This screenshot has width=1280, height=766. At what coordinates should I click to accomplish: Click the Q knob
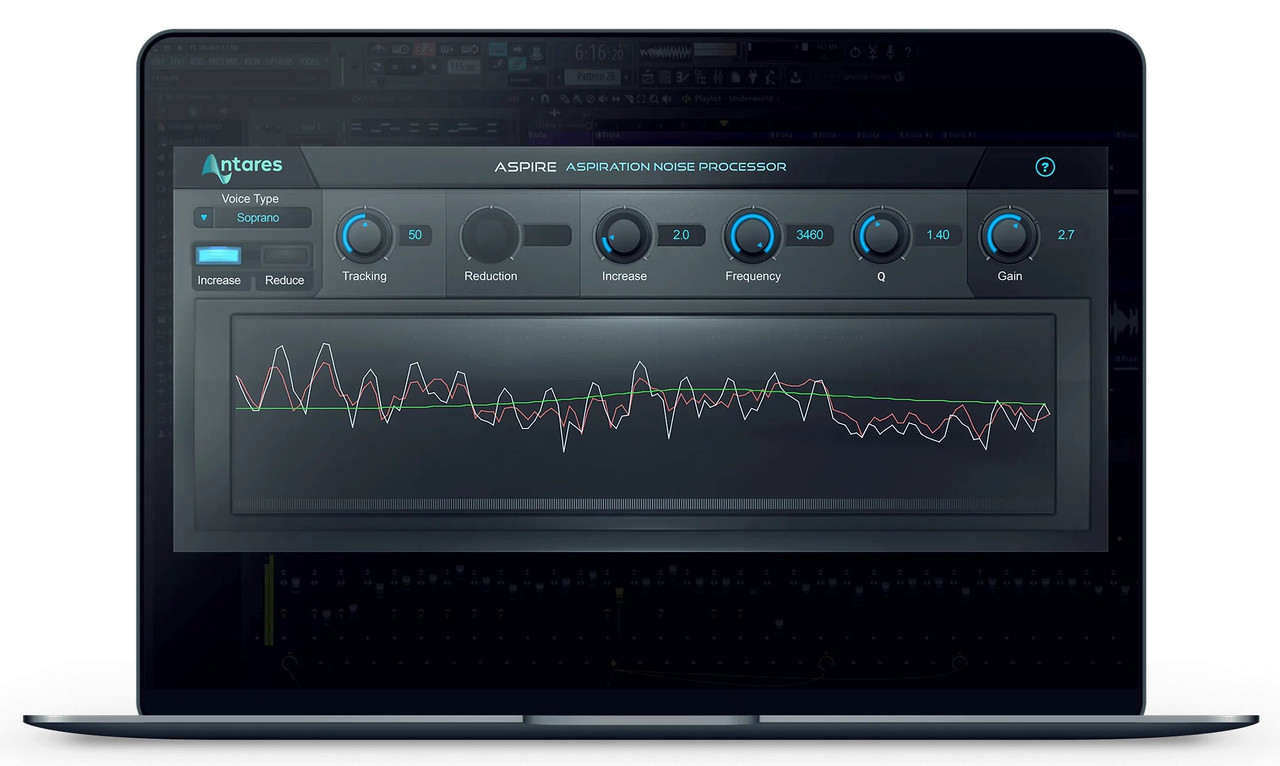tap(880, 236)
